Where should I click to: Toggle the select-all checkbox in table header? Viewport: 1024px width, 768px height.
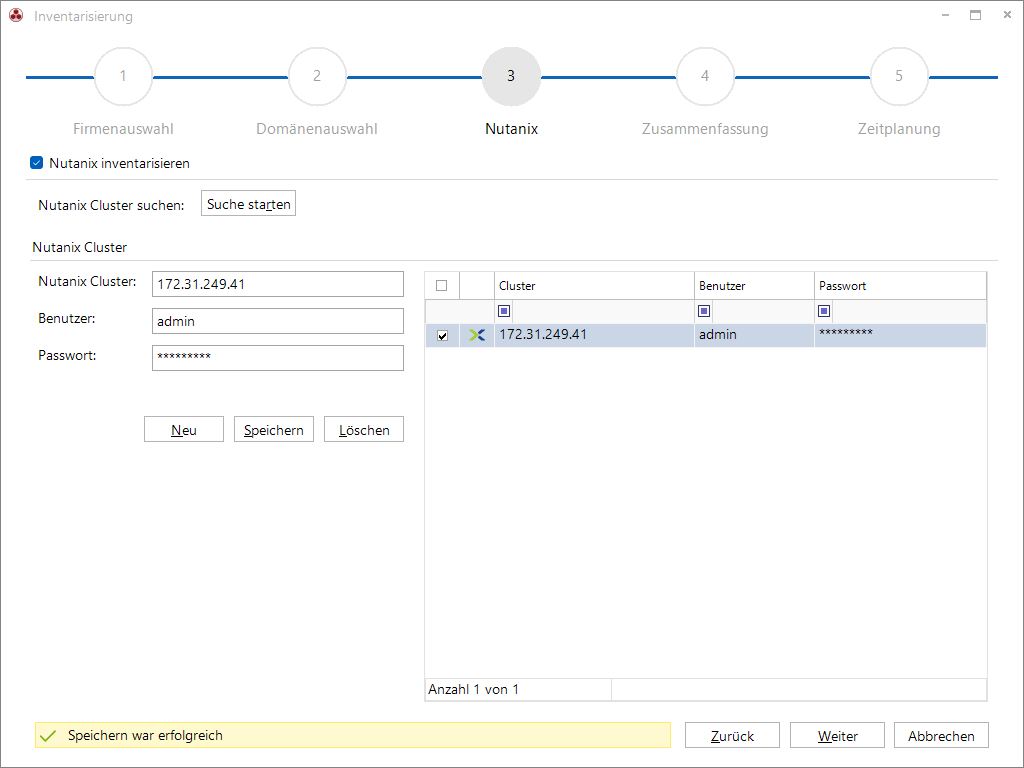pyautogui.click(x=441, y=285)
